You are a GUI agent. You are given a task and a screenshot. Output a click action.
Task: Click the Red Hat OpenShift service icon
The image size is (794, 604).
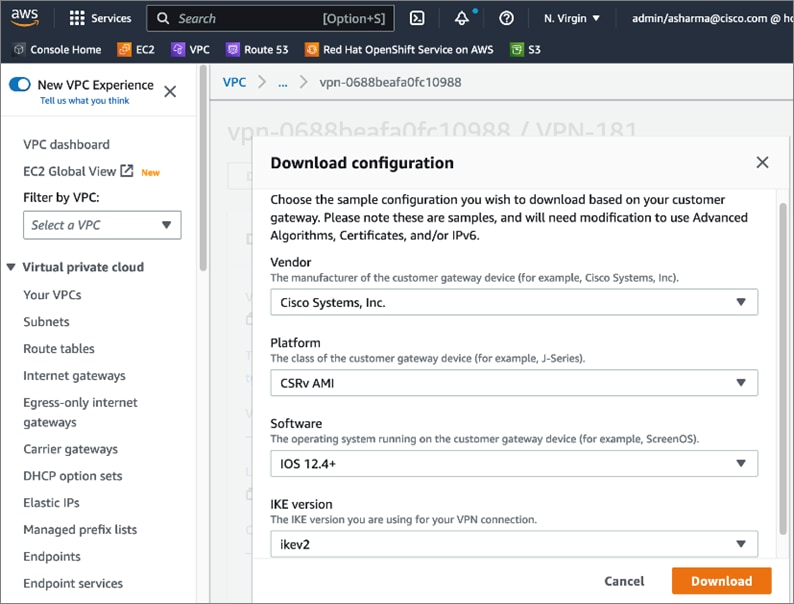coord(311,49)
